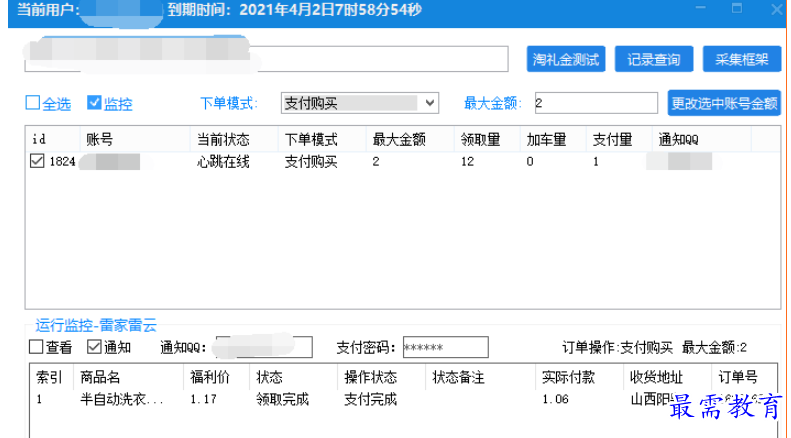The width and height of the screenshot is (791, 438).
Task: Click the 支付量 column header
Action: coord(619,139)
